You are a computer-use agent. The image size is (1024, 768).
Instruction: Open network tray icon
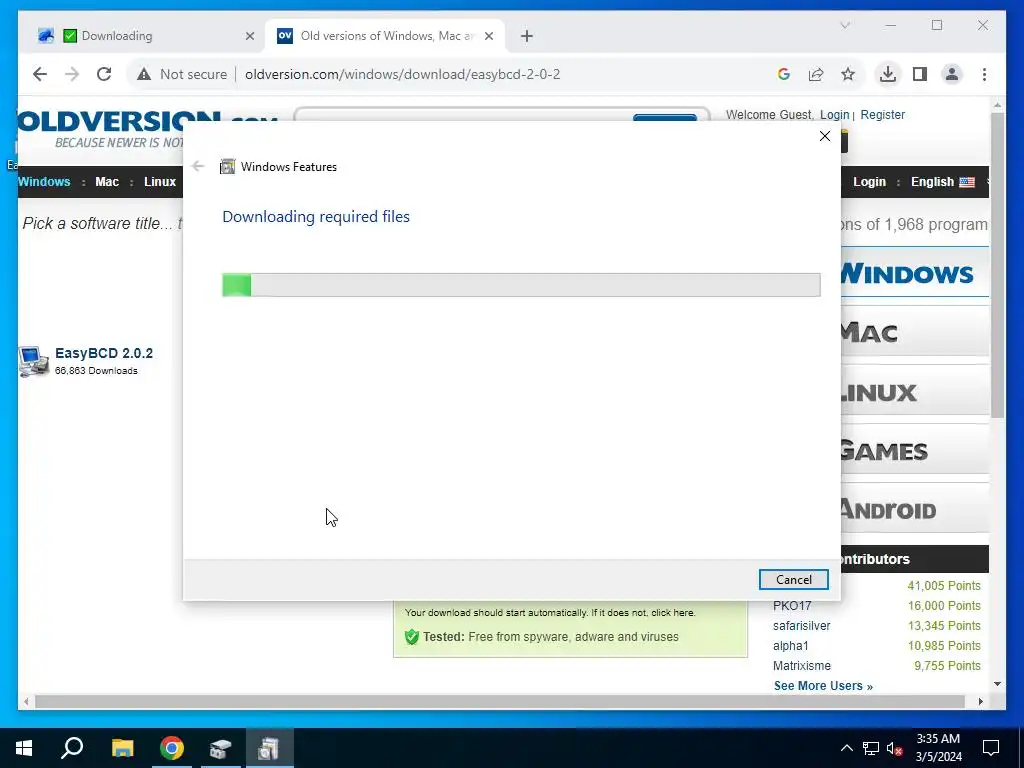871,748
